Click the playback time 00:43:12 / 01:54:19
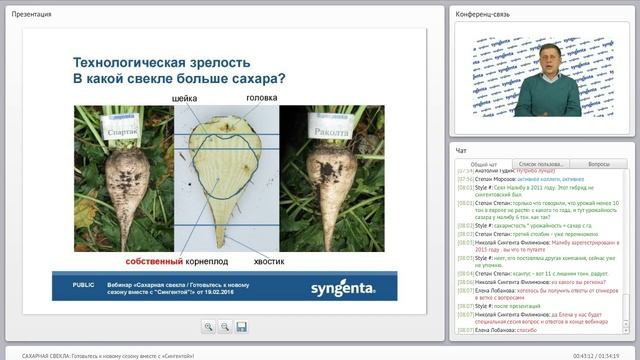This screenshot has width=640, height=360. (x=596, y=356)
